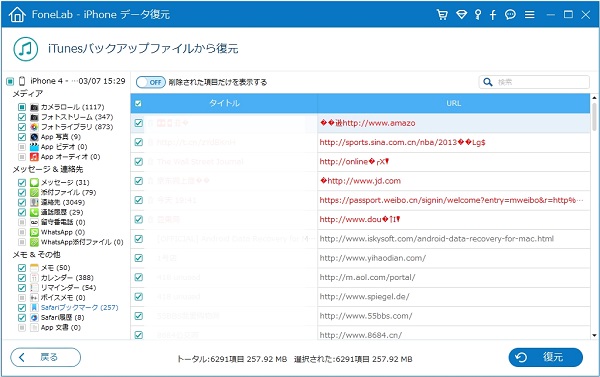This screenshot has height=377, width=600.
Task: Select the http://m.aol.com/portal/ row
Action: coord(360,277)
